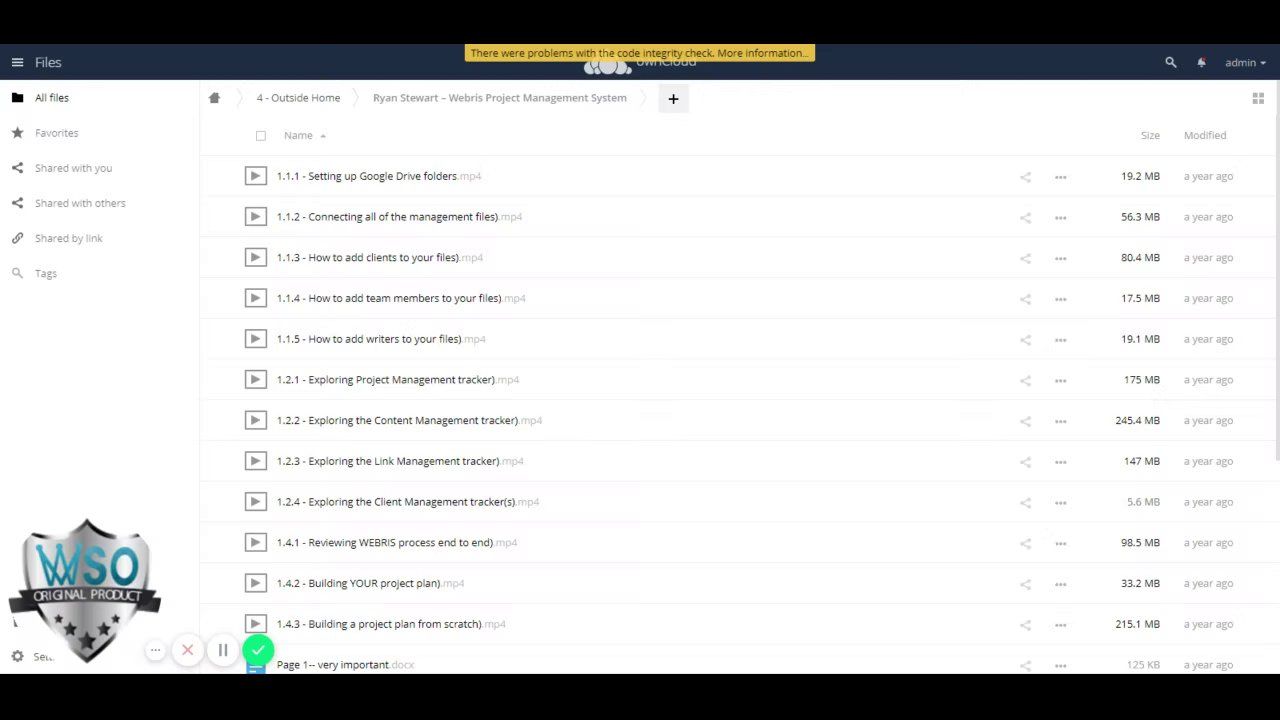This screenshot has width=1280, height=720.
Task: Select All files in sidebar
Action: tap(52, 98)
